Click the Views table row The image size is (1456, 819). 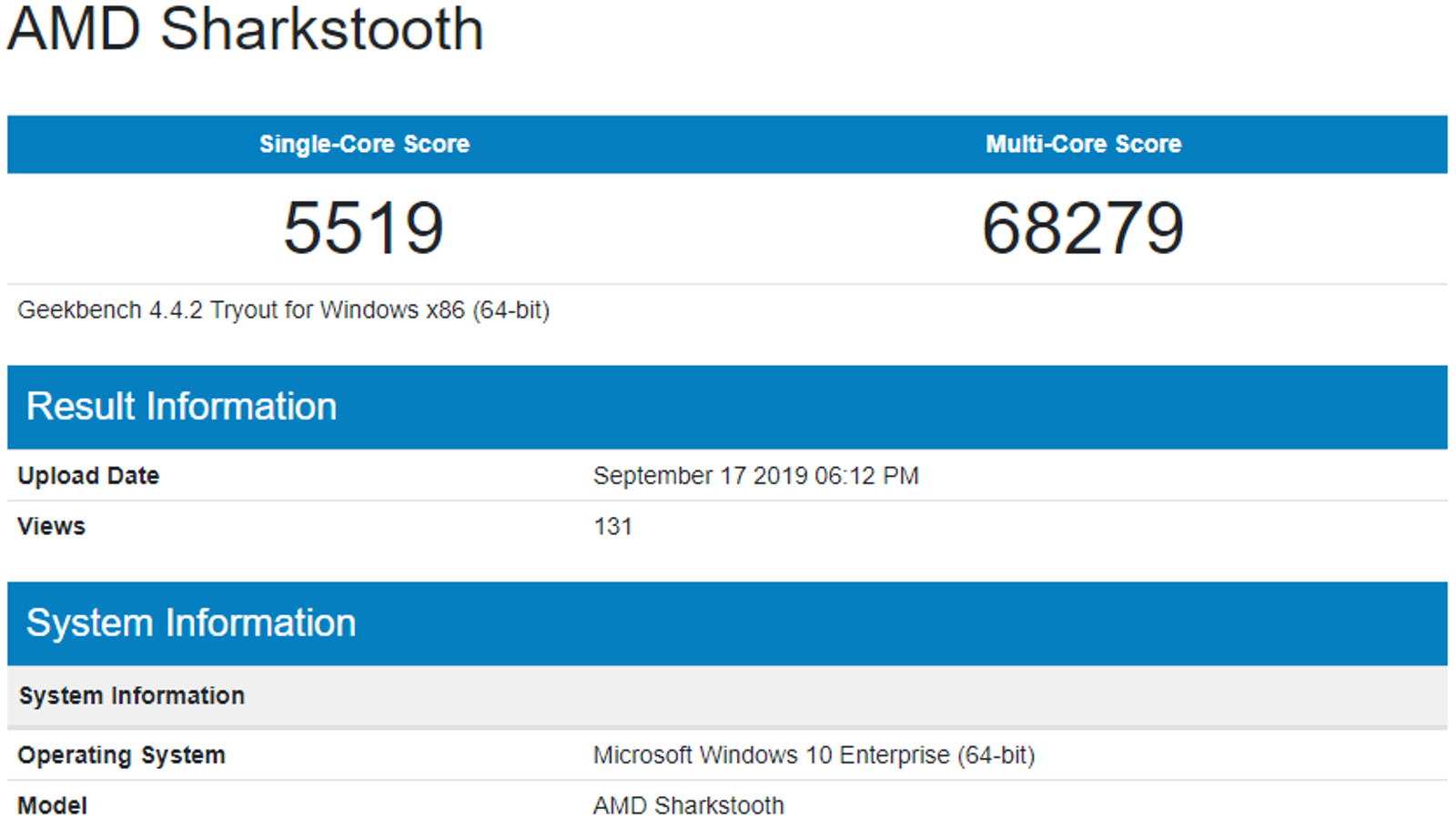[x=364, y=527]
